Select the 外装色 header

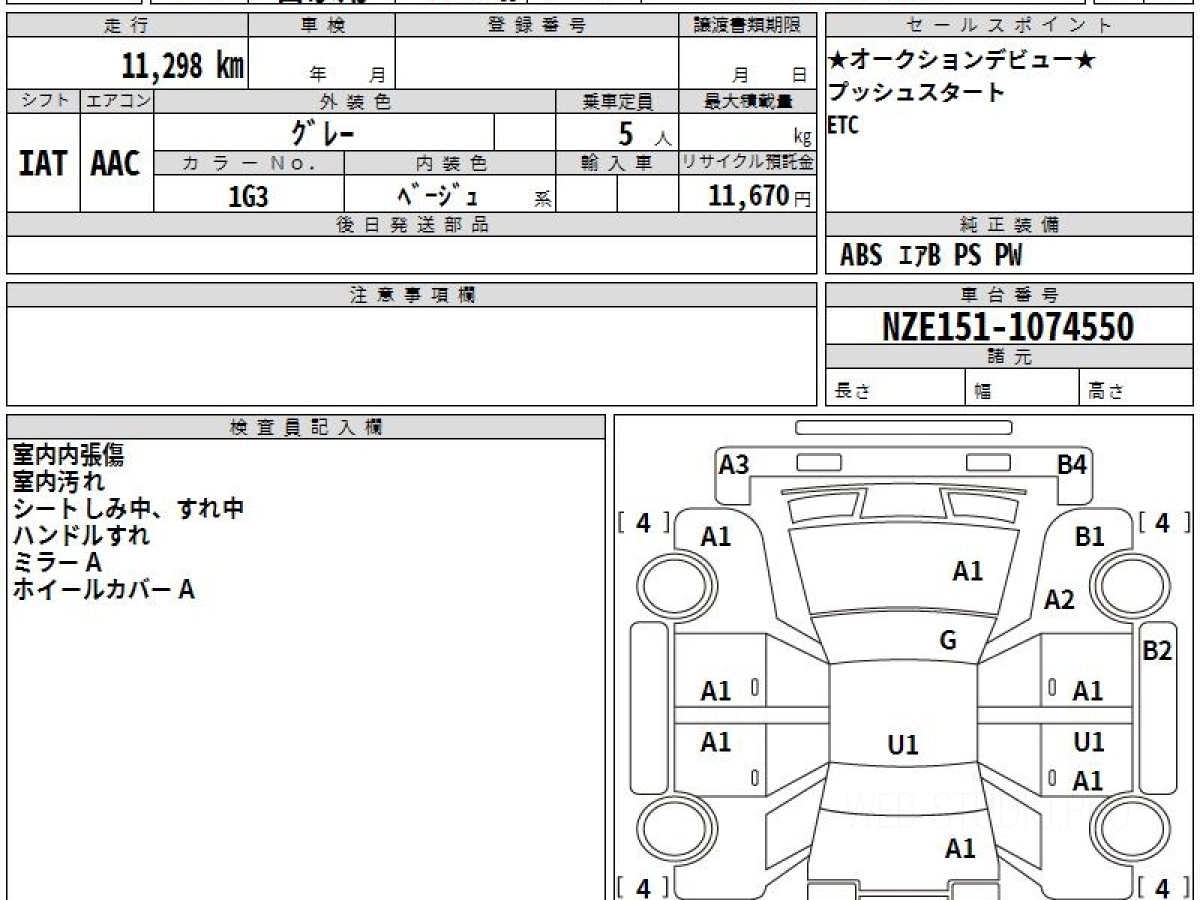(355, 101)
